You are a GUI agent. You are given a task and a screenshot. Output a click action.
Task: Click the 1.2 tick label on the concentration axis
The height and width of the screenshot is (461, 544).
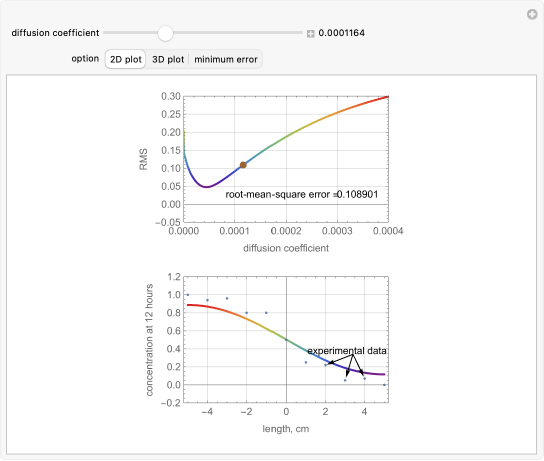click(x=174, y=277)
